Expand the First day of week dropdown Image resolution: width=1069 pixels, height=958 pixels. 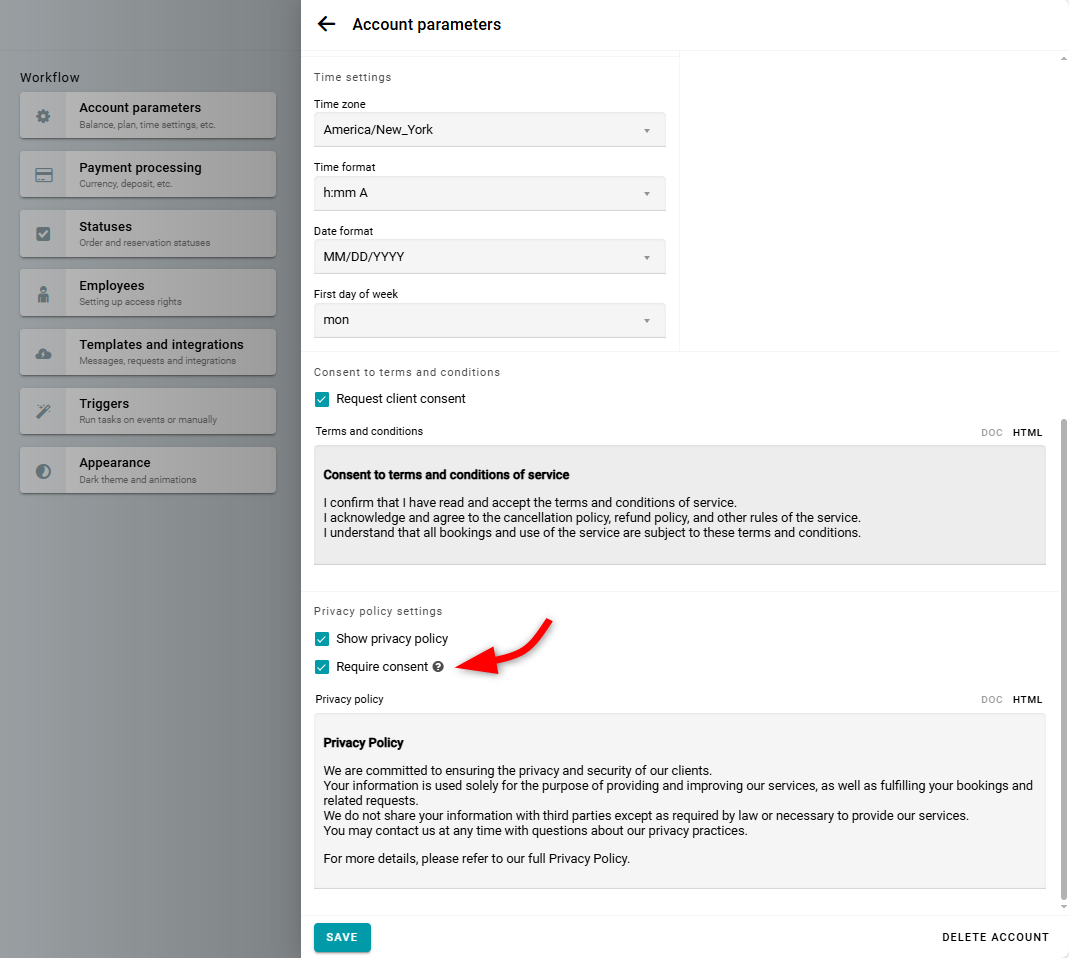coord(489,320)
